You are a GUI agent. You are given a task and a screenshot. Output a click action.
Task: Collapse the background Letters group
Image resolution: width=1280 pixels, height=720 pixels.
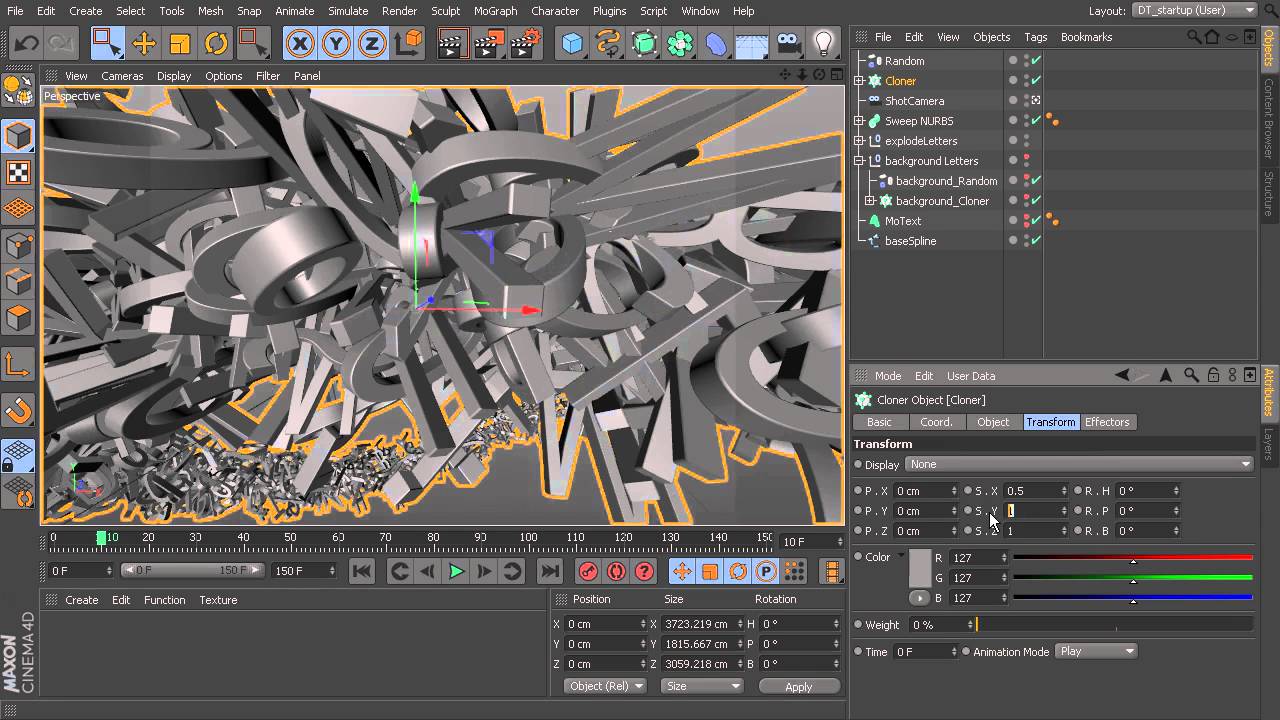pos(859,161)
